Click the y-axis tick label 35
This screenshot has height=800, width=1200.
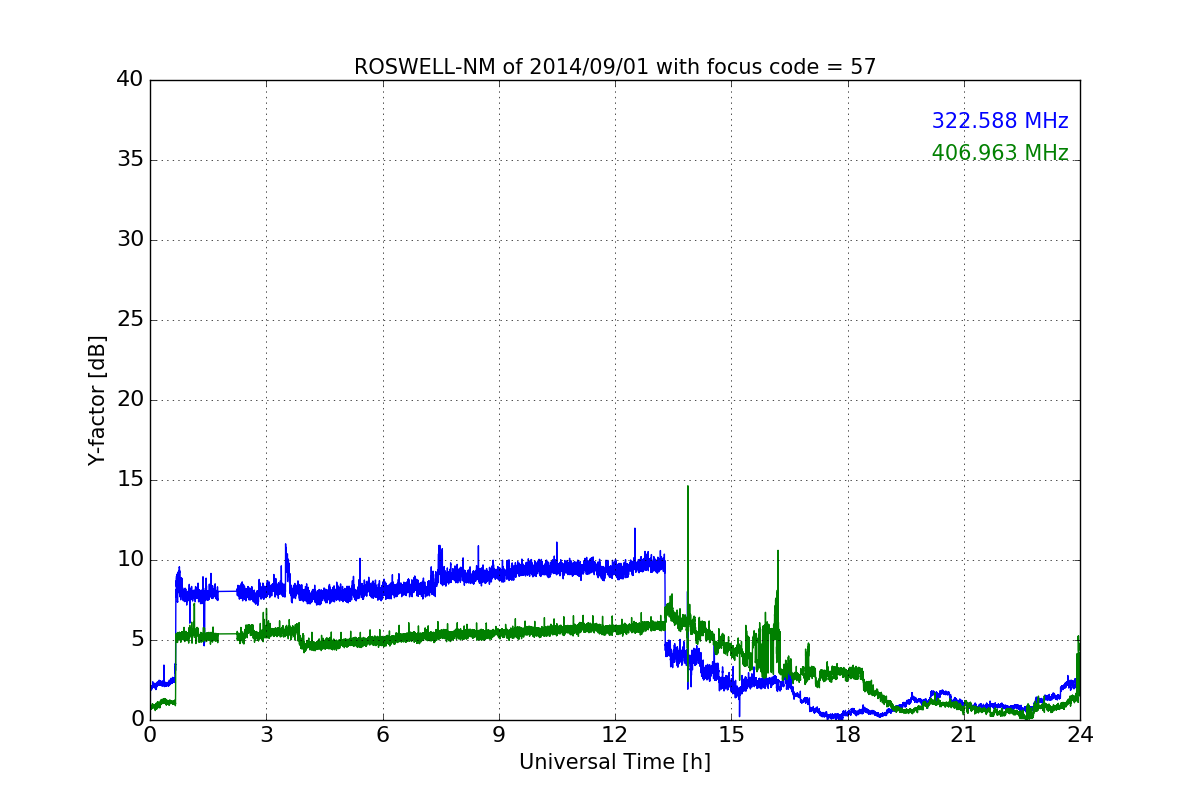pos(130,160)
